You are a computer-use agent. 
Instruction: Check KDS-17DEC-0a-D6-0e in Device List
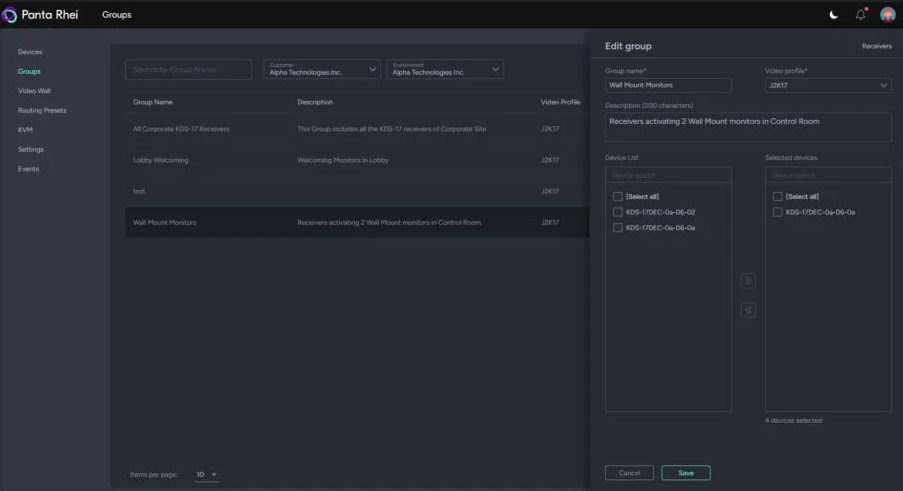[618, 228]
